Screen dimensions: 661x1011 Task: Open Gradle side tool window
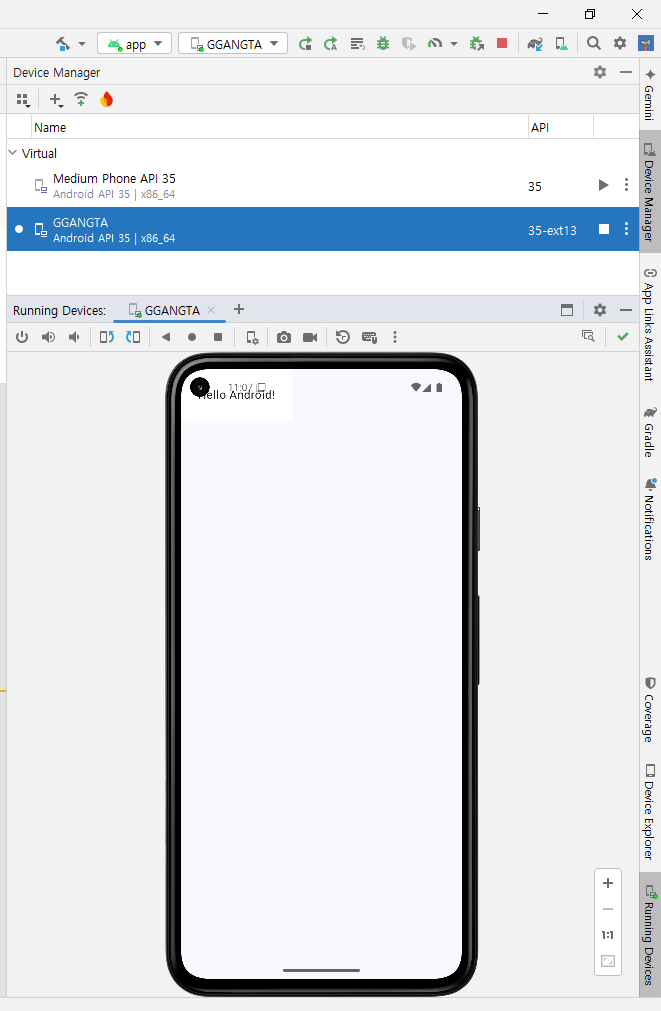tap(649, 431)
